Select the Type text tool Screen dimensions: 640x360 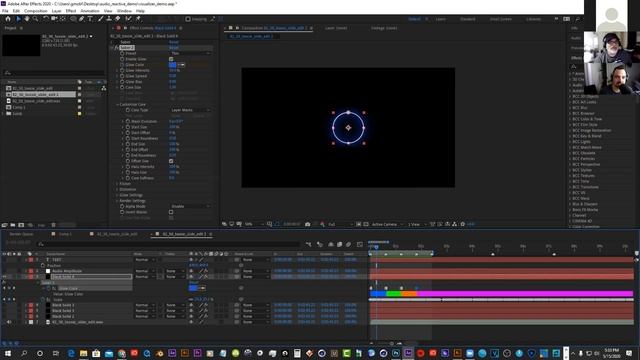click(90, 19)
